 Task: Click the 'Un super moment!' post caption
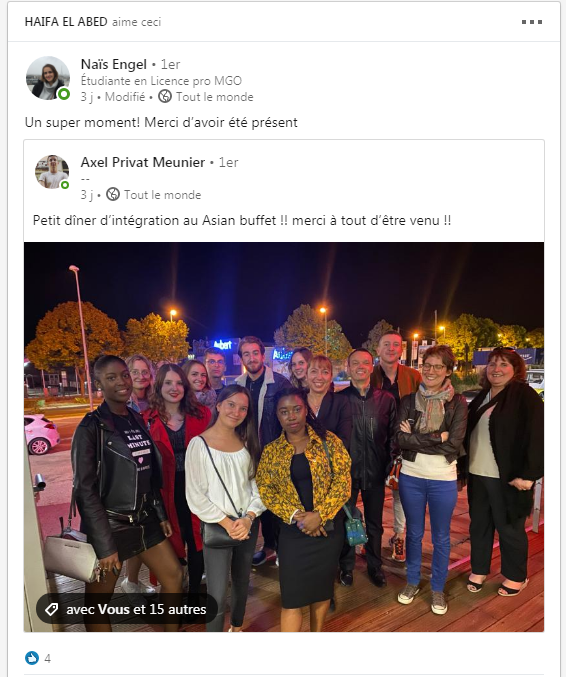click(x=161, y=123)
